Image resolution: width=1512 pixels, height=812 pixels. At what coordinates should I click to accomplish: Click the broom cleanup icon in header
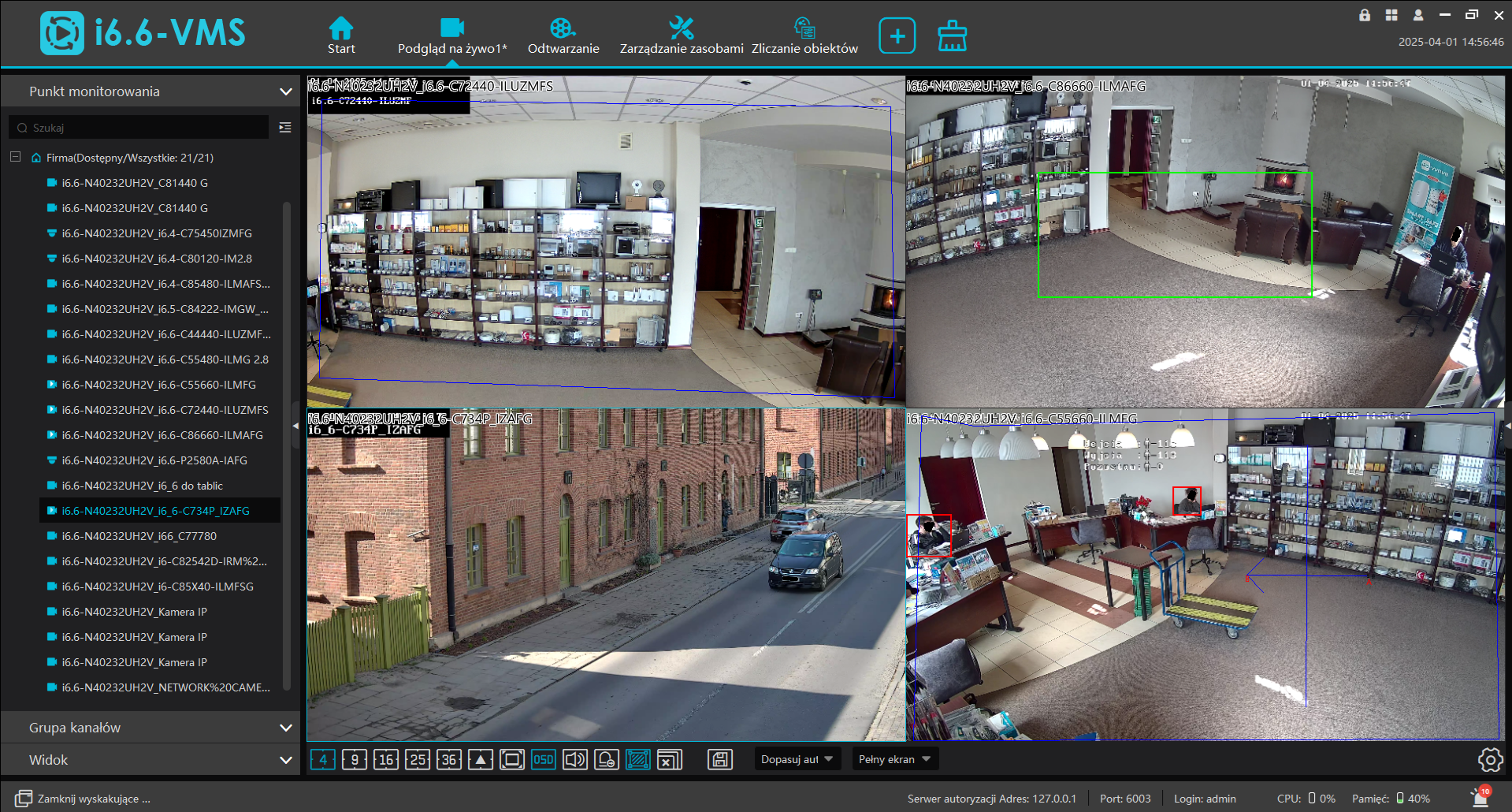click(x=952, y=36)
